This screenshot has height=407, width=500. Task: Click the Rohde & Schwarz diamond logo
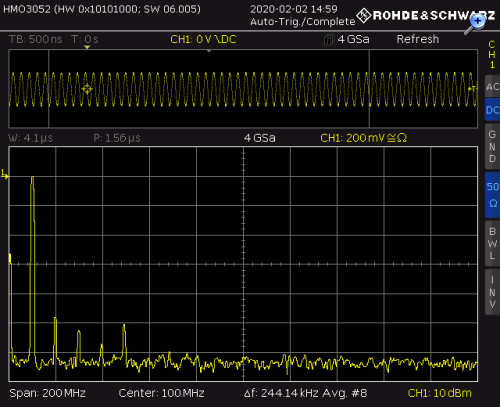(x=364, y=15)
